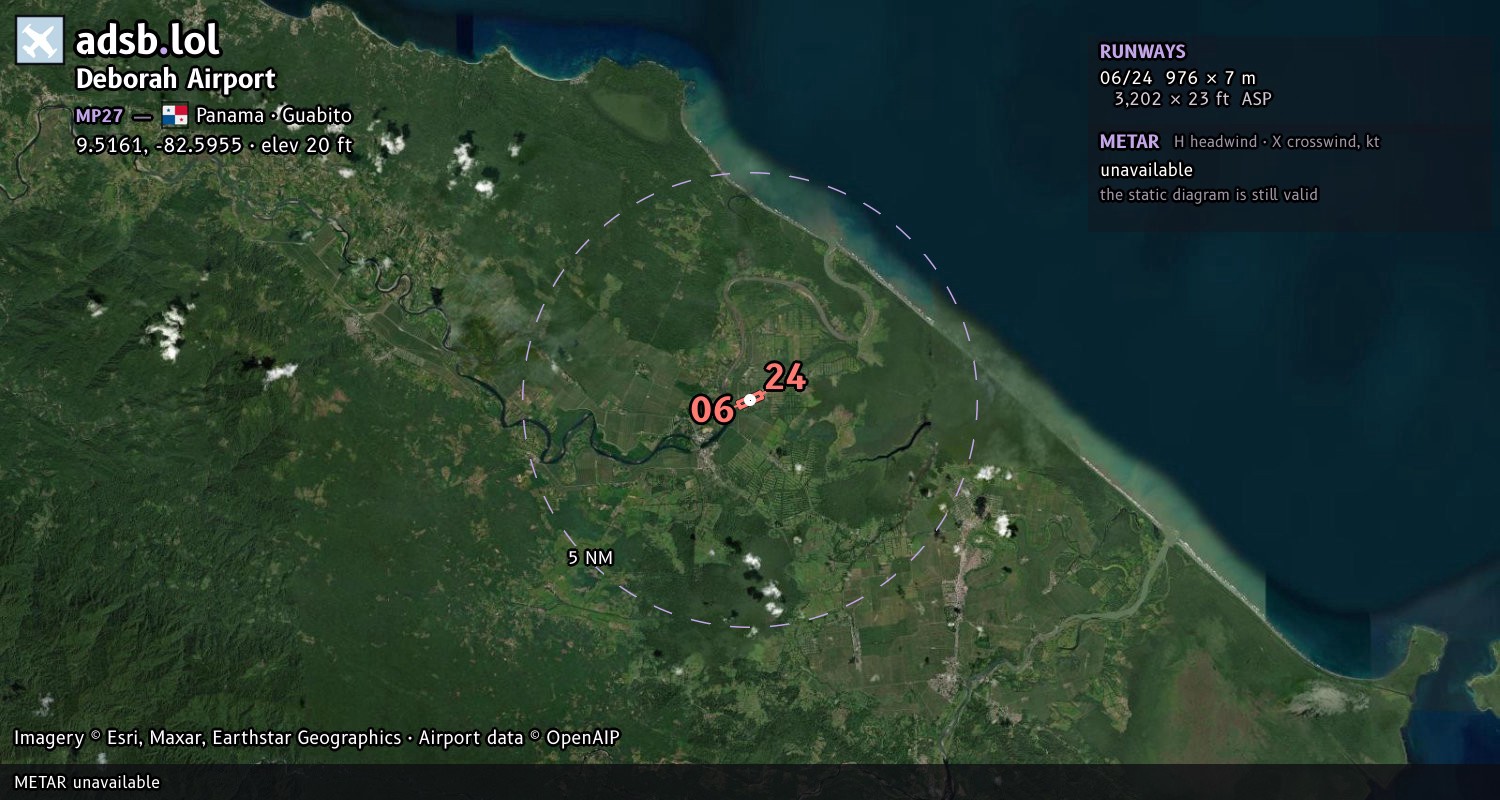
Task: Click the "METAR unavailable" status bar text
Action: (x=87, y=782)
